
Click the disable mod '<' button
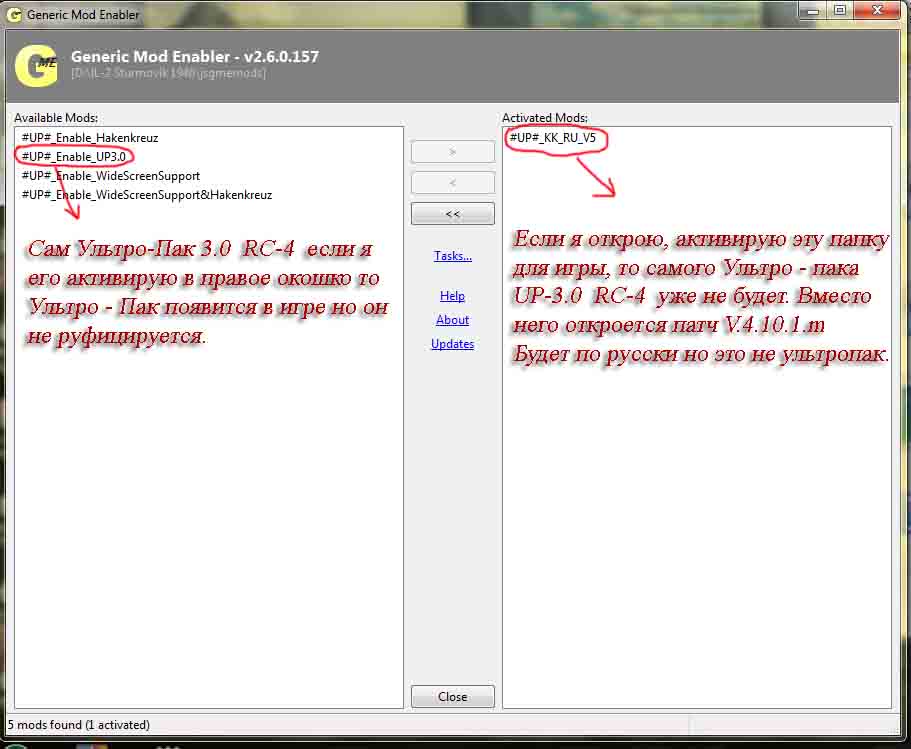453,183
